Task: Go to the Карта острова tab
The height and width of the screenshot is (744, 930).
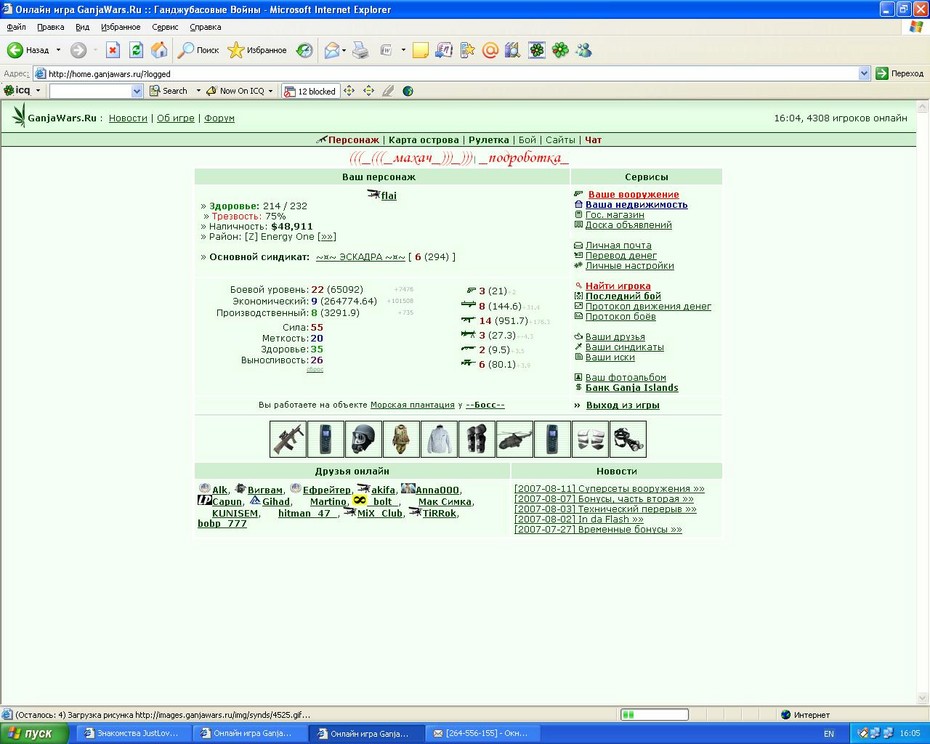Action: click(423, 140)
